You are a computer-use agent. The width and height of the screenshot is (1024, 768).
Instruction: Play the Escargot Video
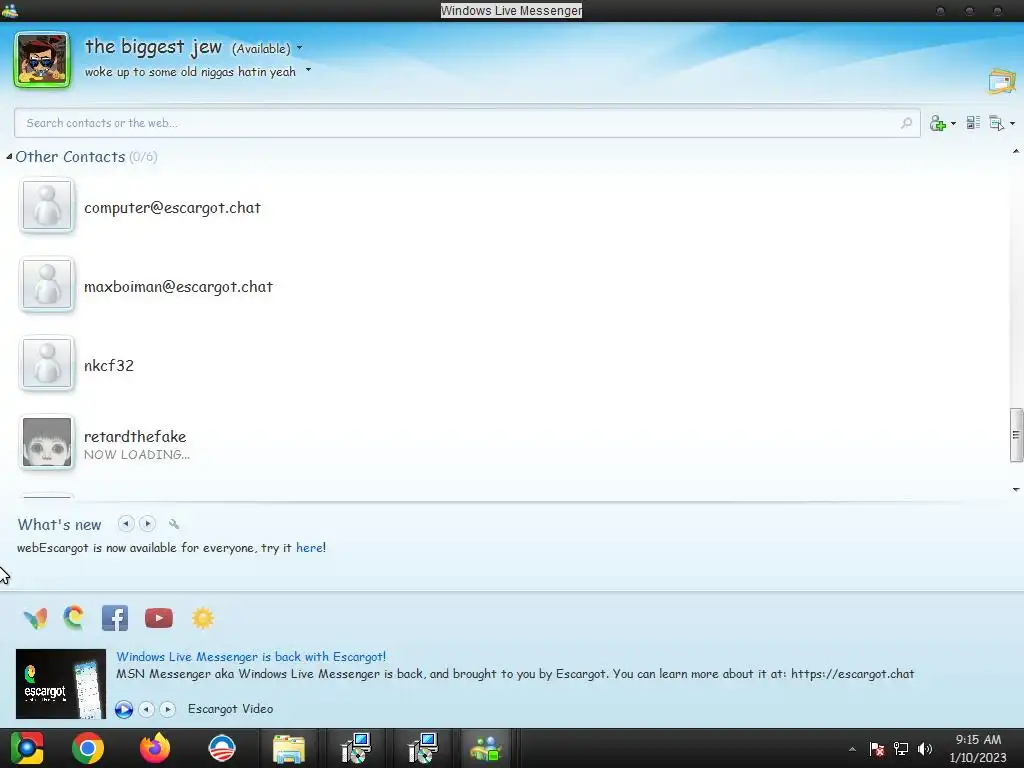(x=123, y=709)
